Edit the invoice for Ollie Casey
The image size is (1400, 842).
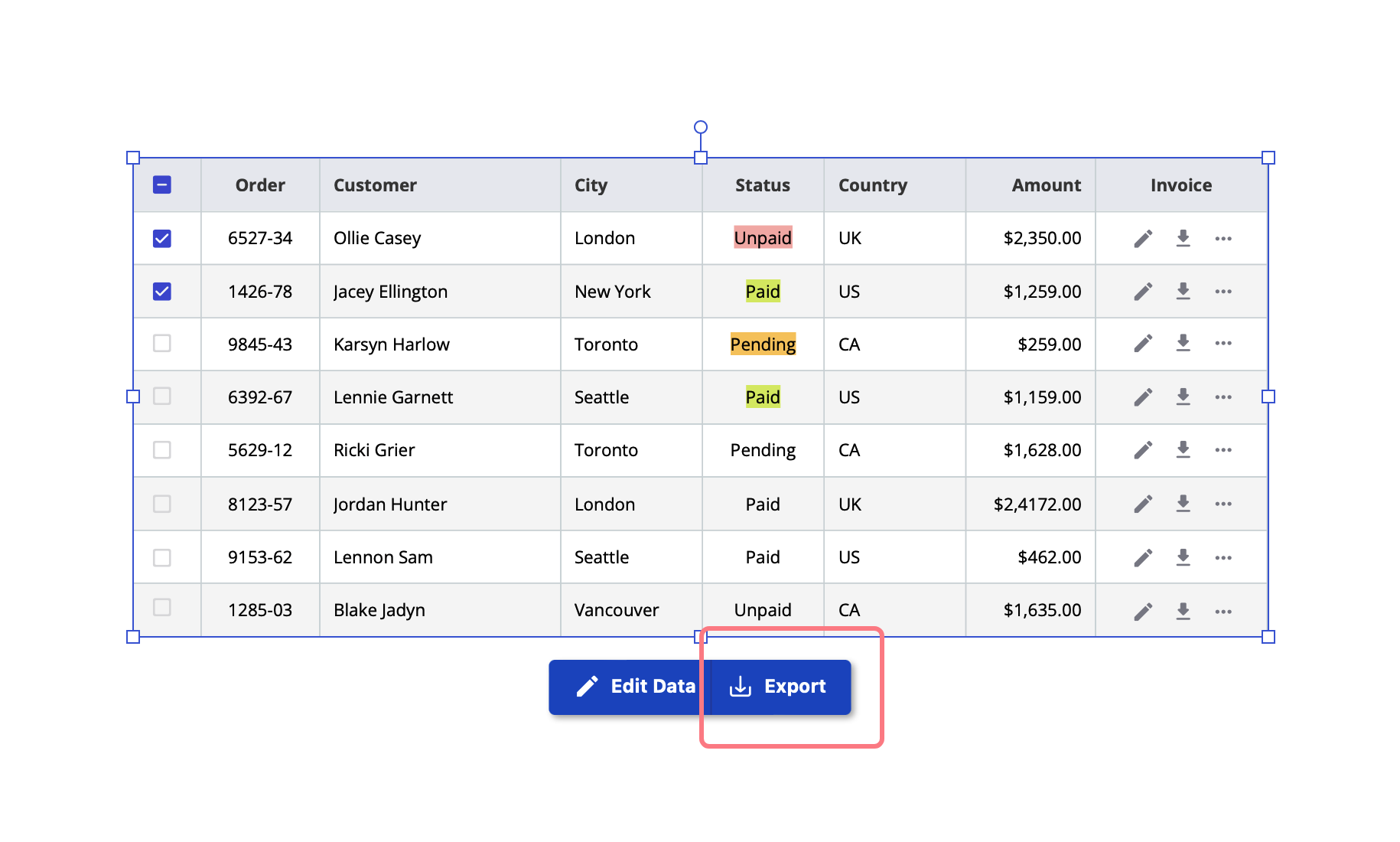click(x=1143, y=238)
